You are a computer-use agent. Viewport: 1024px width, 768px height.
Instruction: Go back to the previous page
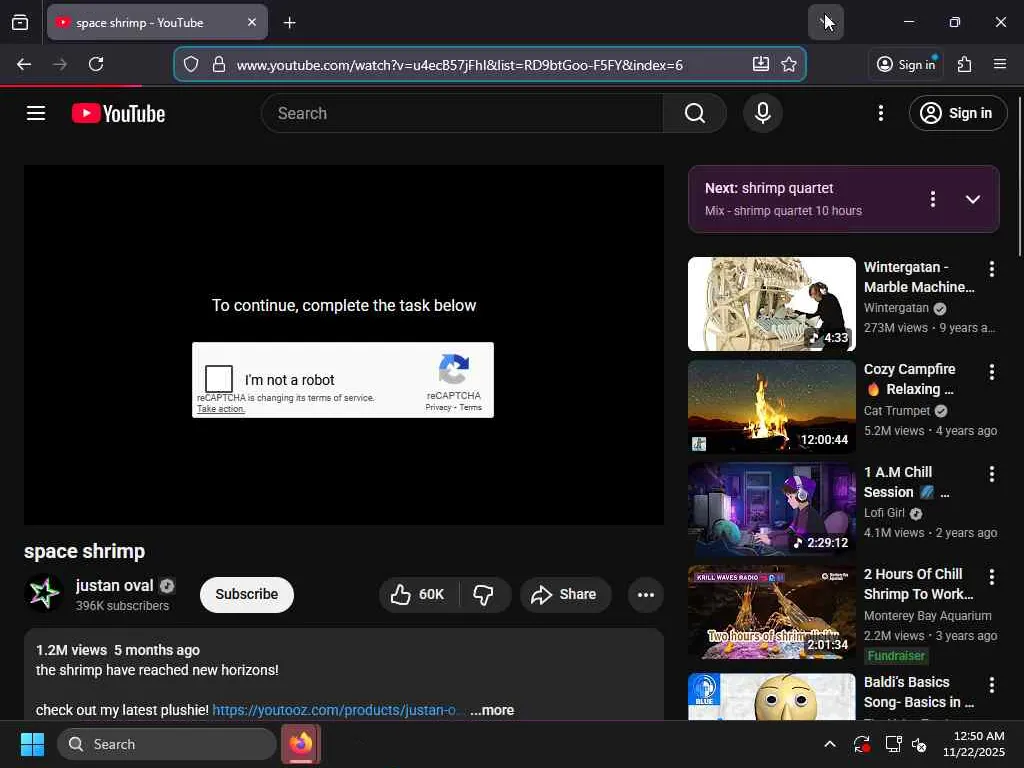[x=24, y=64]
